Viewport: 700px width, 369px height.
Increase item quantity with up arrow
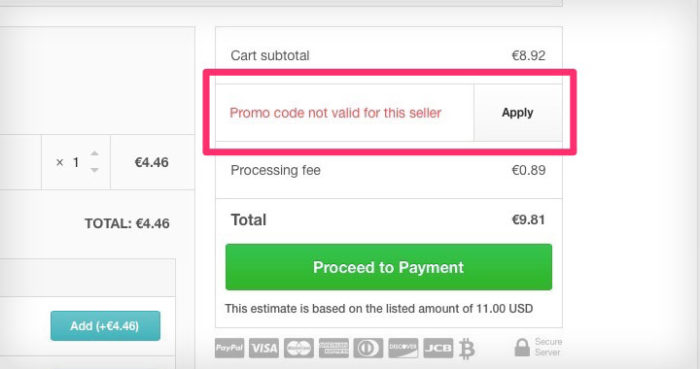pos(94,153)
